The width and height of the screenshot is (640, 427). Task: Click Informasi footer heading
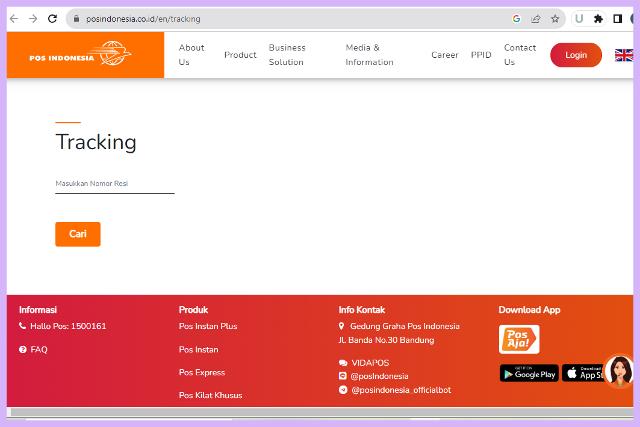pos(38,310)
